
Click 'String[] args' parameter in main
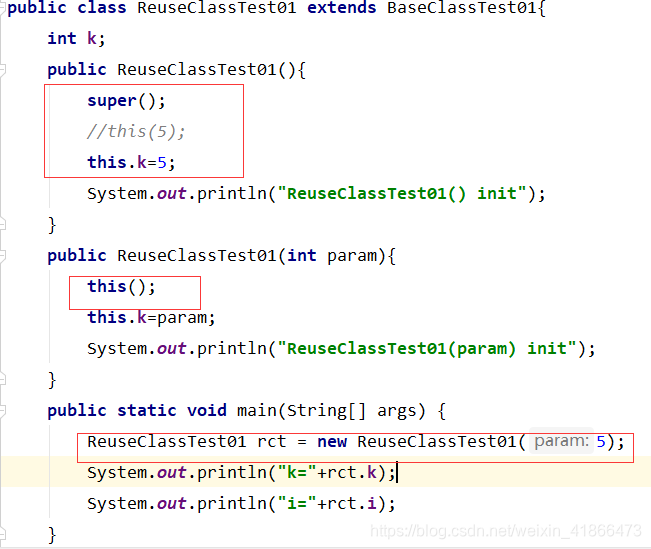(x=351, y=411)
